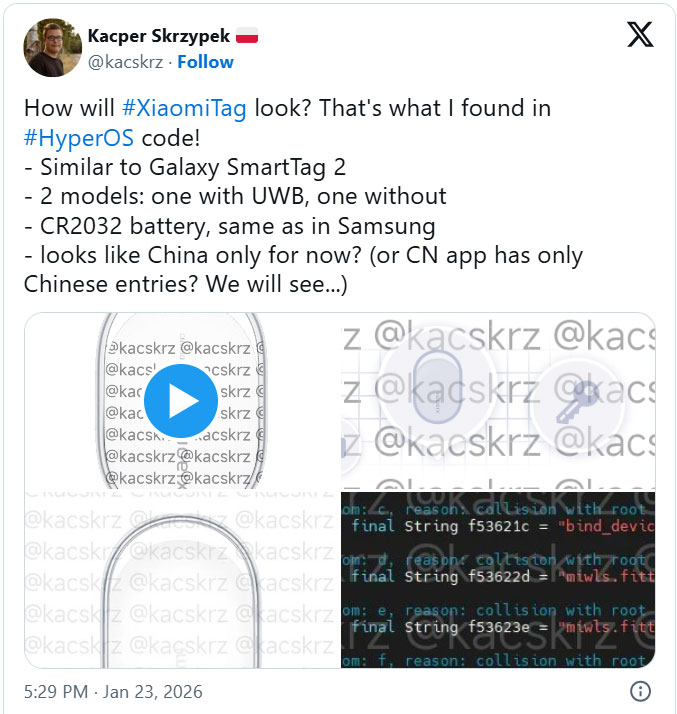Click the Poland flag emoji
Viewport: 677px width, 714px height.
pyautogui.click(x=247, y=36)
